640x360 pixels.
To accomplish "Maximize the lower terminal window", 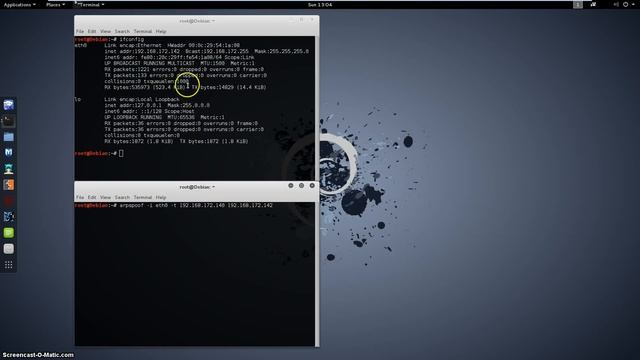I will tap(301, 186).
